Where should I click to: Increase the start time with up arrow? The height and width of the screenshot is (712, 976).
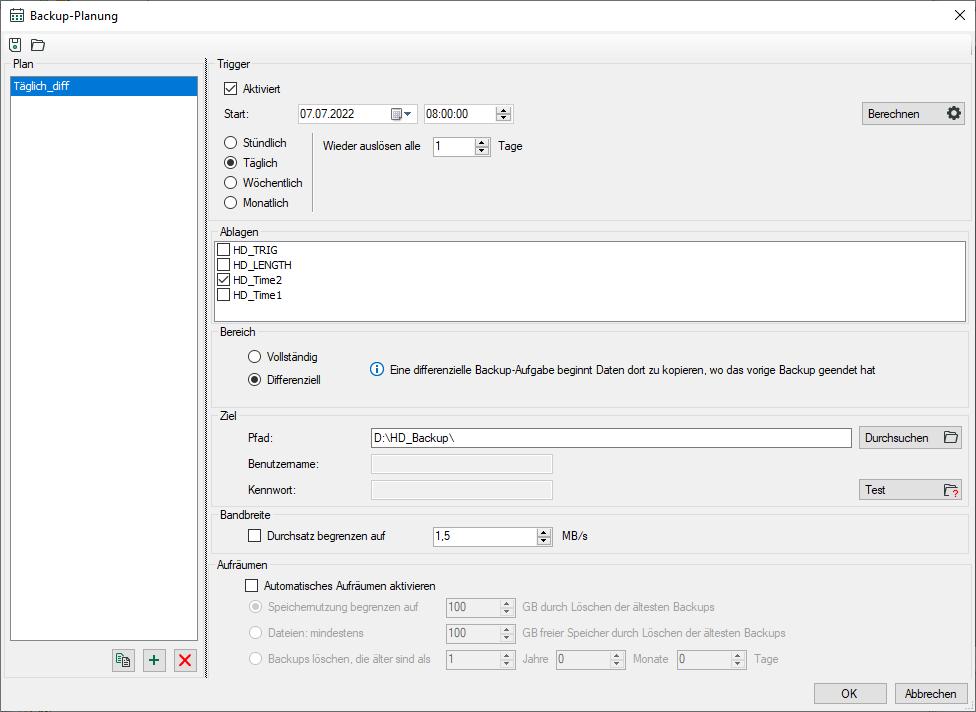tap(504, 110)
